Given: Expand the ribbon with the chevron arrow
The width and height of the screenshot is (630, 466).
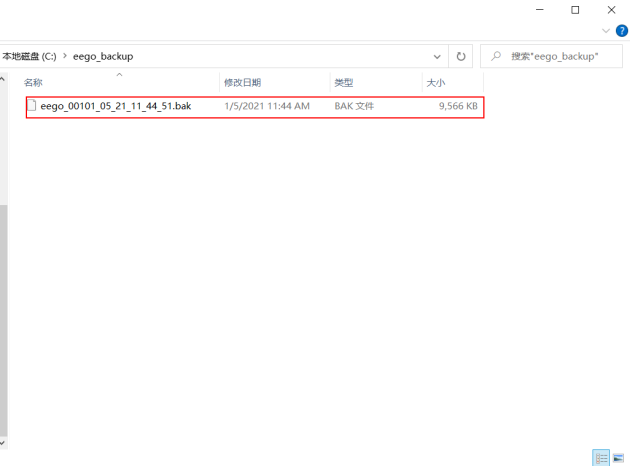Looking at the screenshot, I should pyautogui.click(x=606, y=31).
